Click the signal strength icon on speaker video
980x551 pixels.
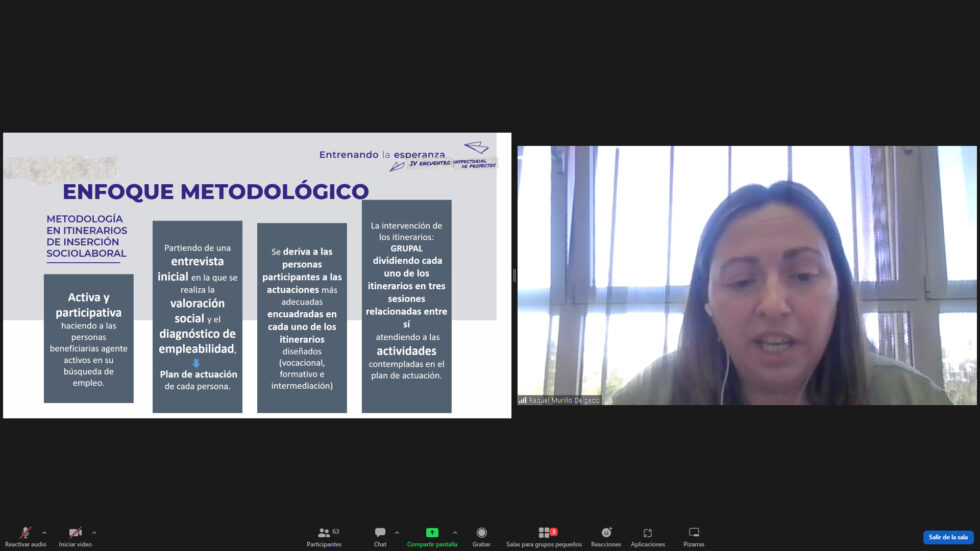tap(522, 400)
